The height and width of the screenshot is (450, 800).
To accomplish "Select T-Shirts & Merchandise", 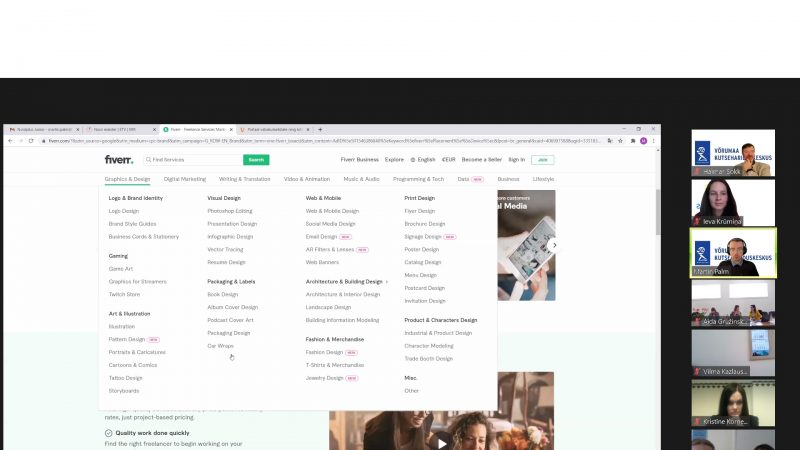I will [335, 365].
